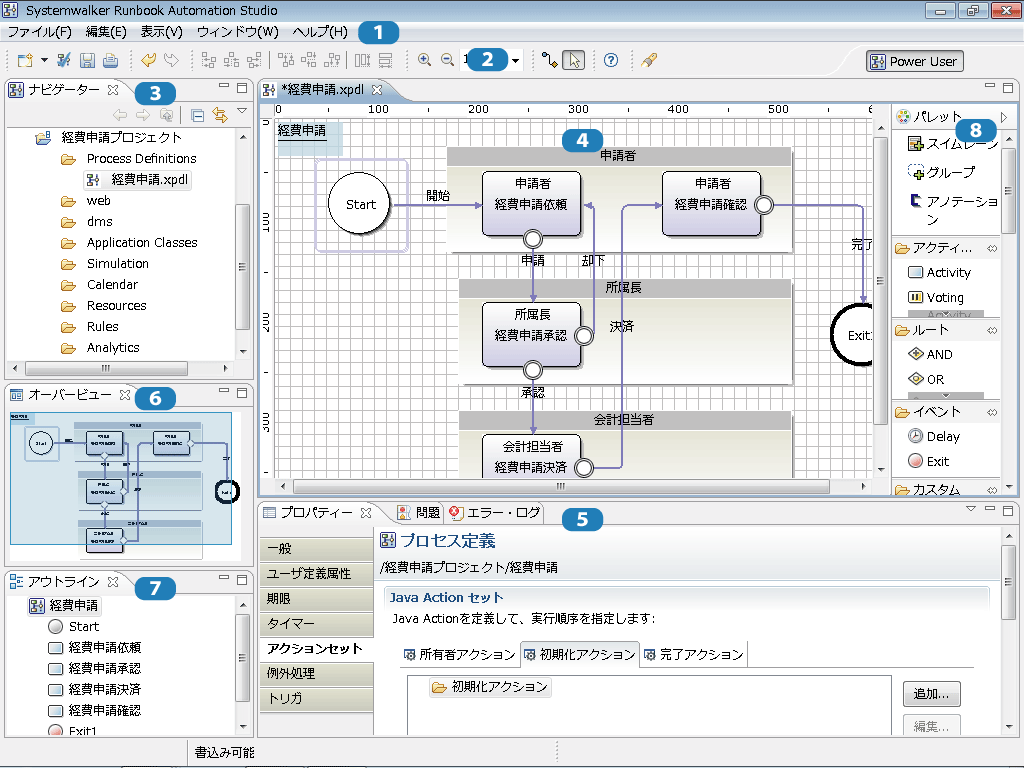Select the 一般 properties section
This screenshot has width=1024, height=768.
click(x=316, y=549)
